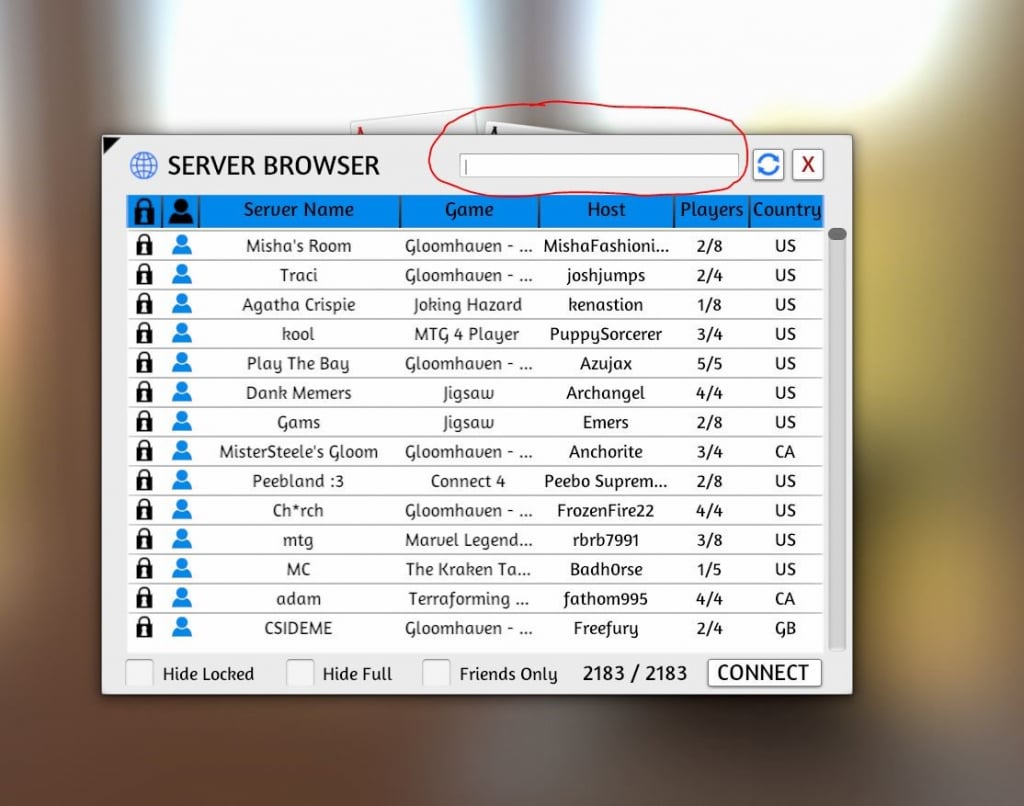Click lock icon on adam row
Viewport: 1024px width, 806px height.
144,598
